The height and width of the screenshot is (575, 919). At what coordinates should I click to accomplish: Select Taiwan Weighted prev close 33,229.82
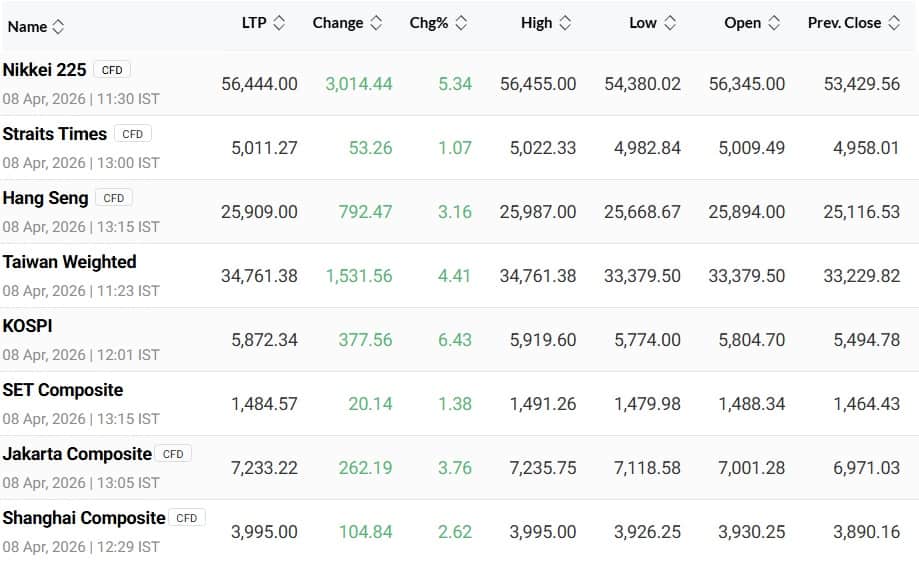pos(862,275)
